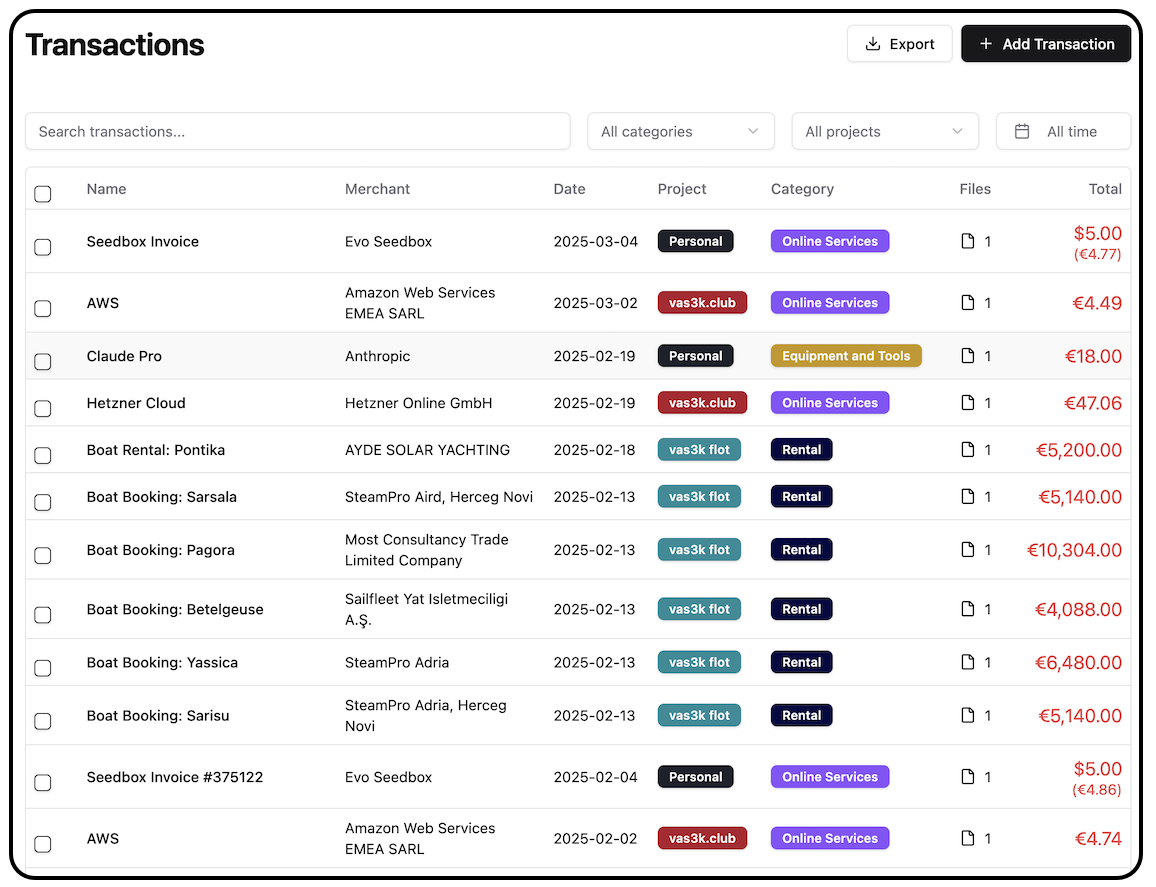Click the plus icon on Add Transaction
Screen dimensions: 1156x887
tap(985, 43)
